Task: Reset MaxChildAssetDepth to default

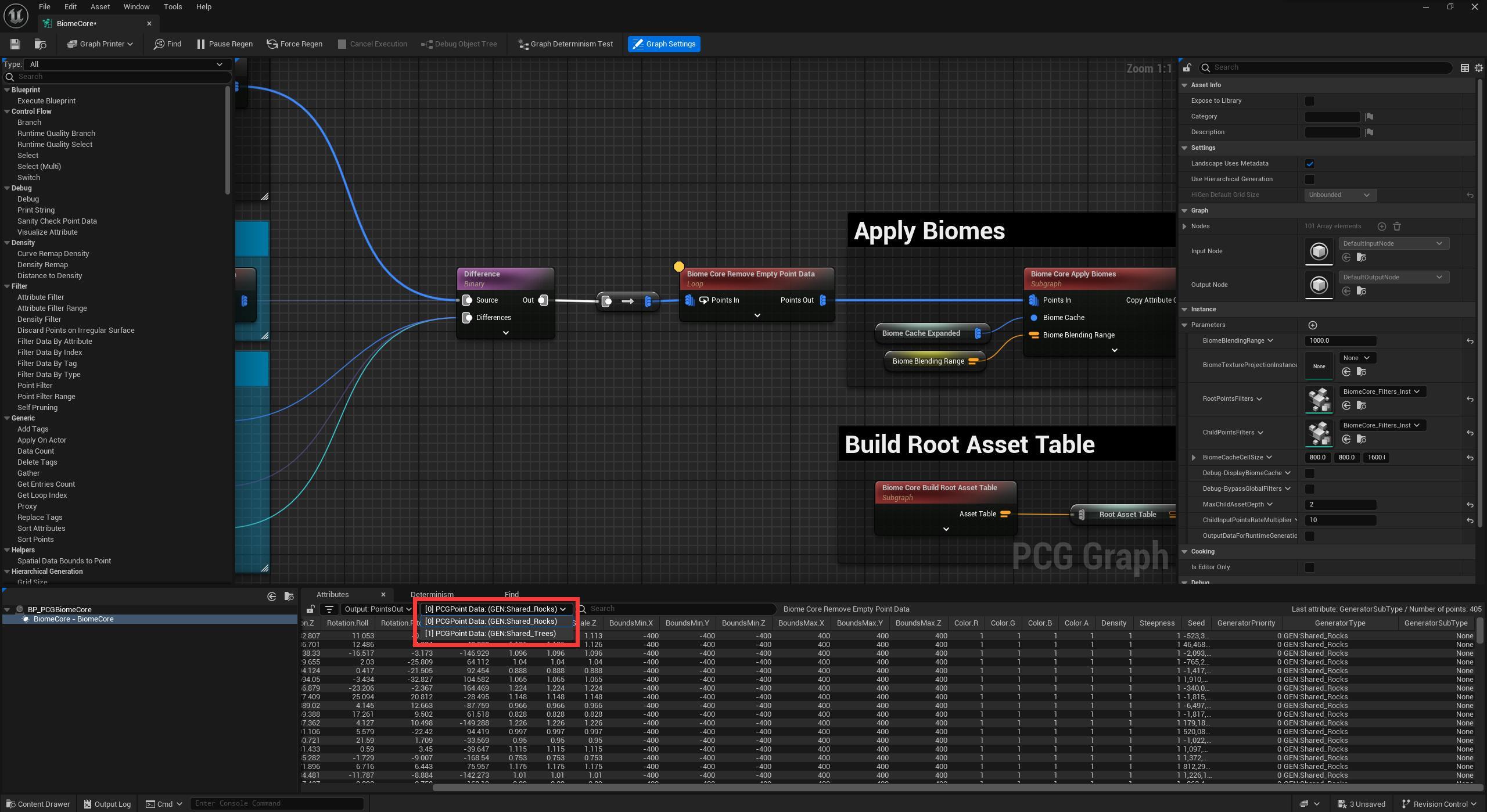Action: pos(1470,505)
